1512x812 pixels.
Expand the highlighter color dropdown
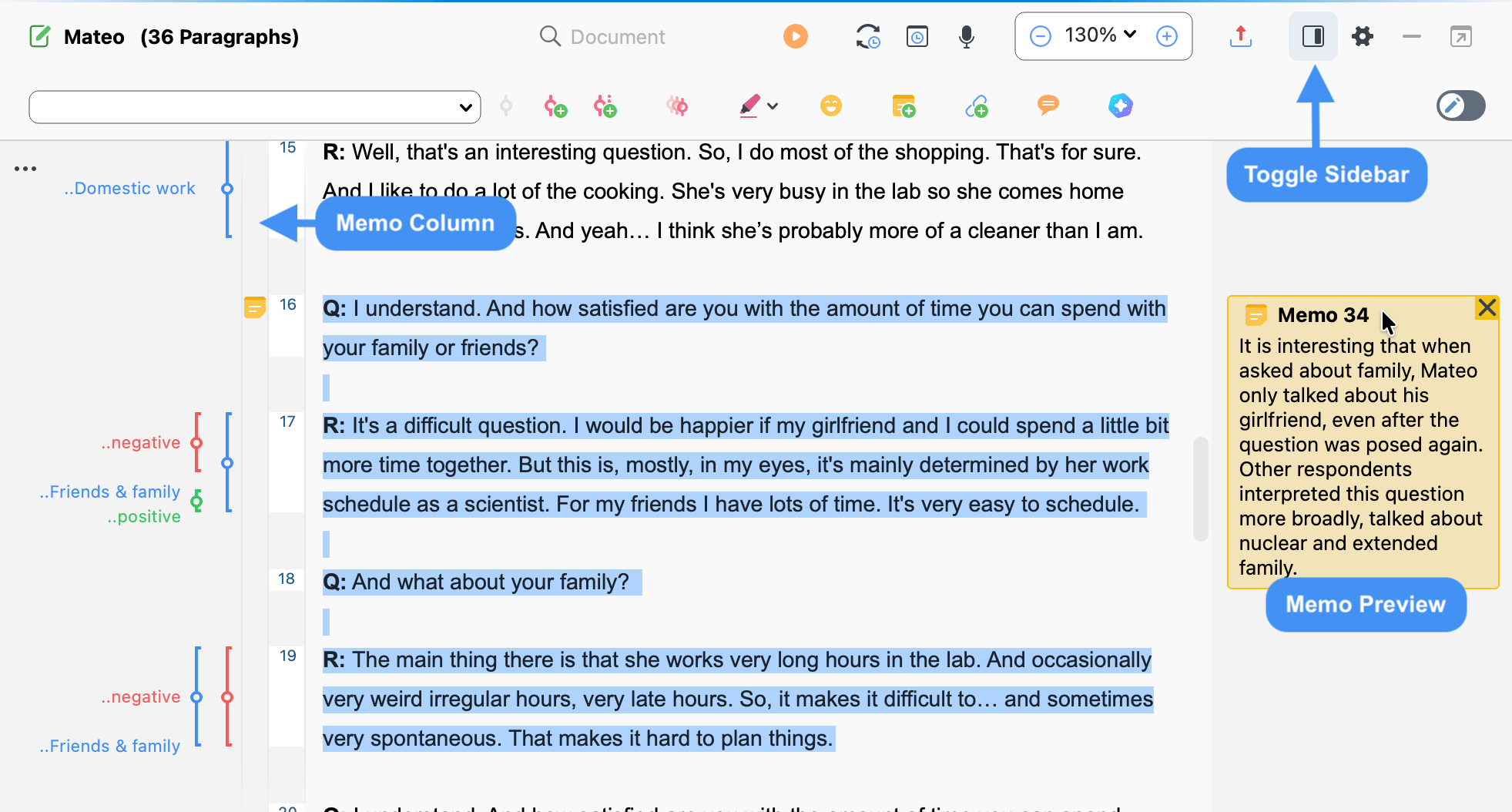774,106
